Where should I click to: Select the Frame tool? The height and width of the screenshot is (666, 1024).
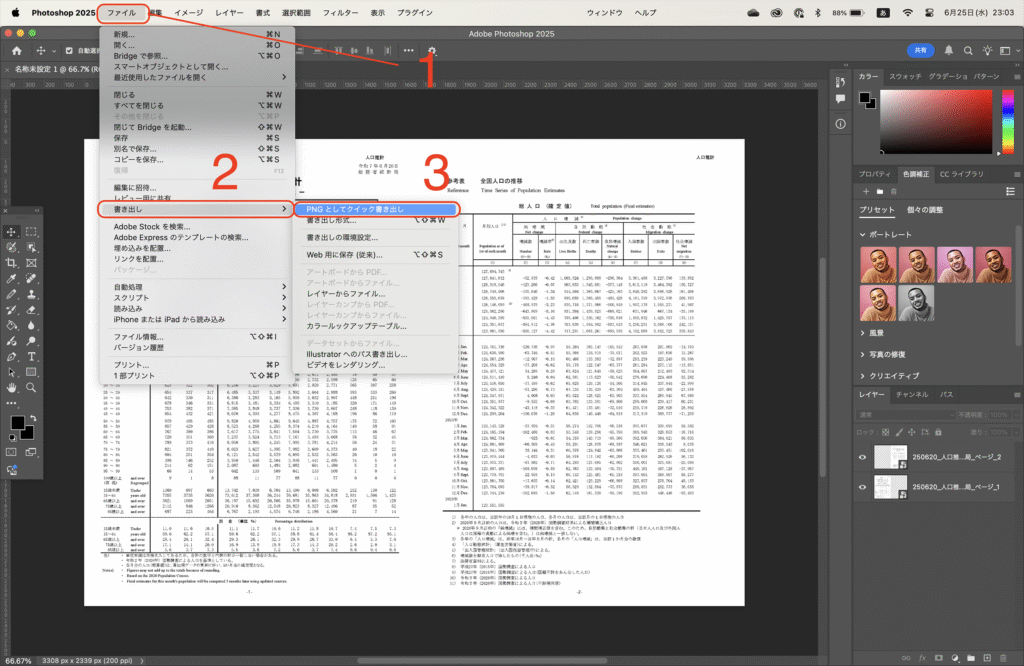click(x=31, y=263)
